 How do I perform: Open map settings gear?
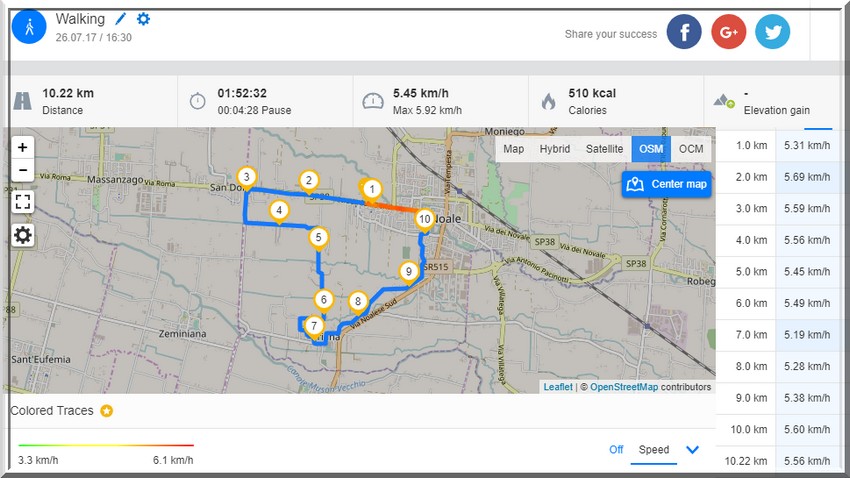pos(22,235)
